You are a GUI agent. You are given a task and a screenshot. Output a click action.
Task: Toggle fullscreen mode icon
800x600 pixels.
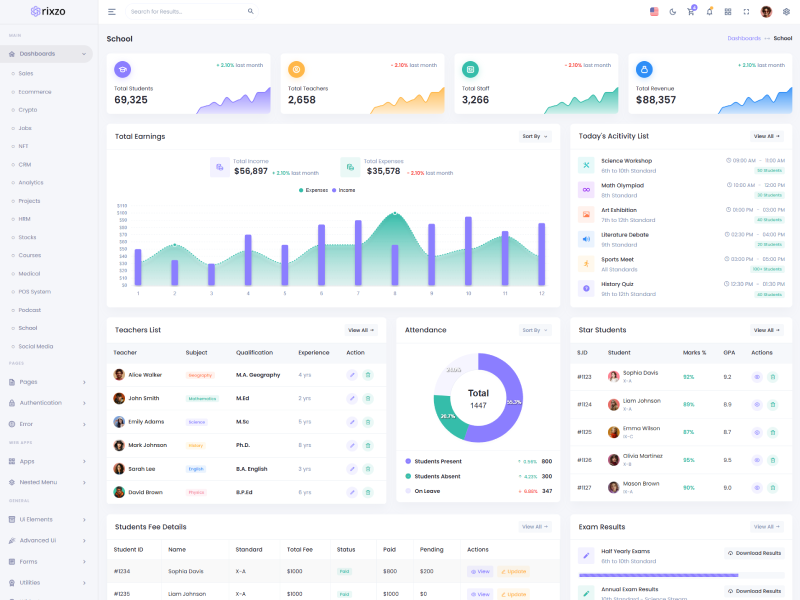(x=746, y=12)
